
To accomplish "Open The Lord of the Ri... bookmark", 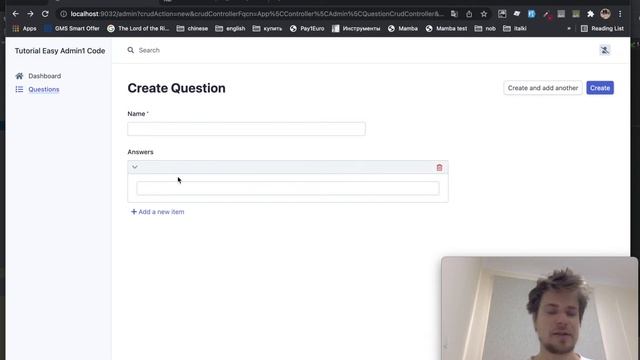I will click(x=138, y=29).
